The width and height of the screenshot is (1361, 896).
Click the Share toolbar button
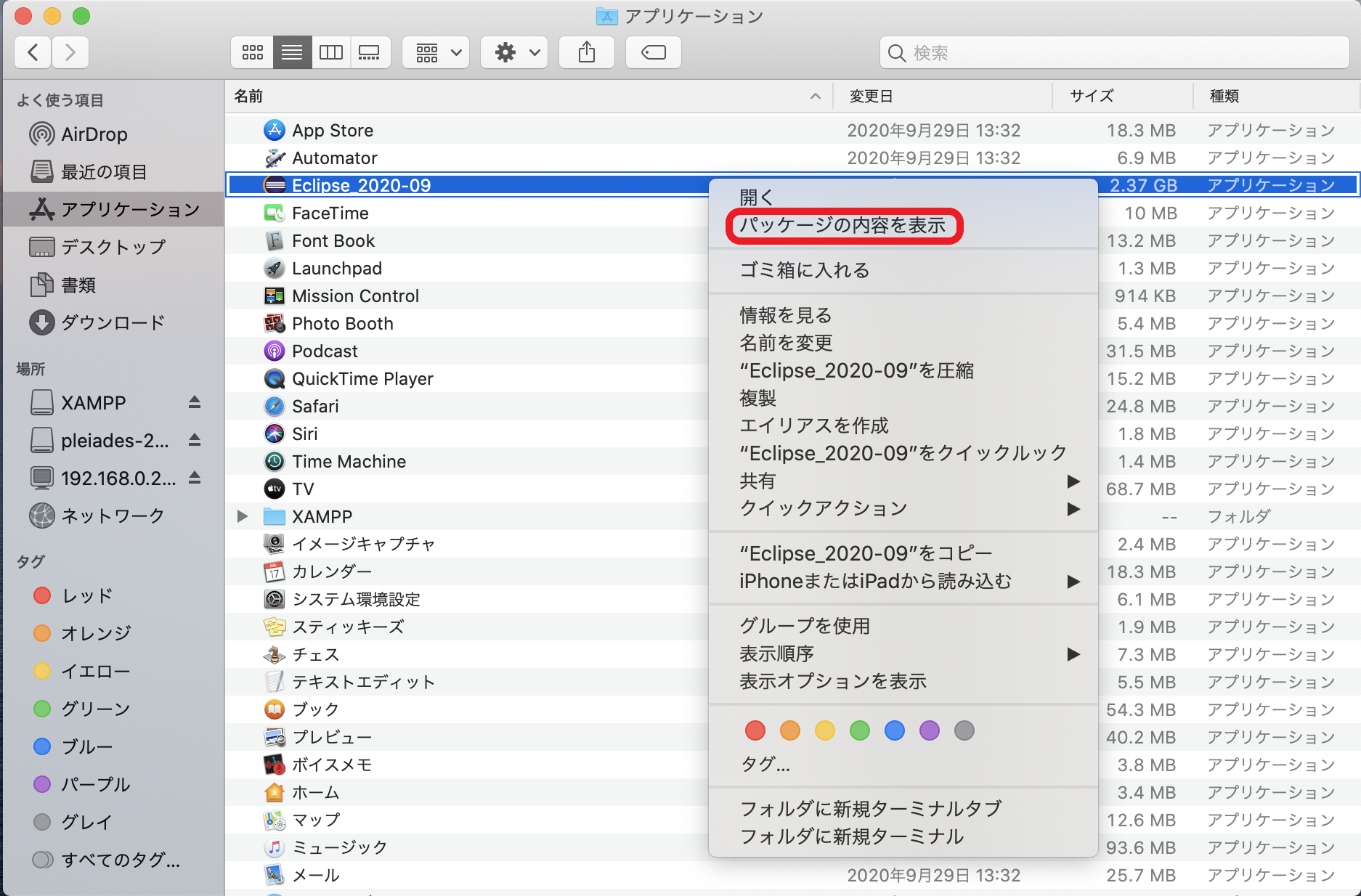pos(587,52)
